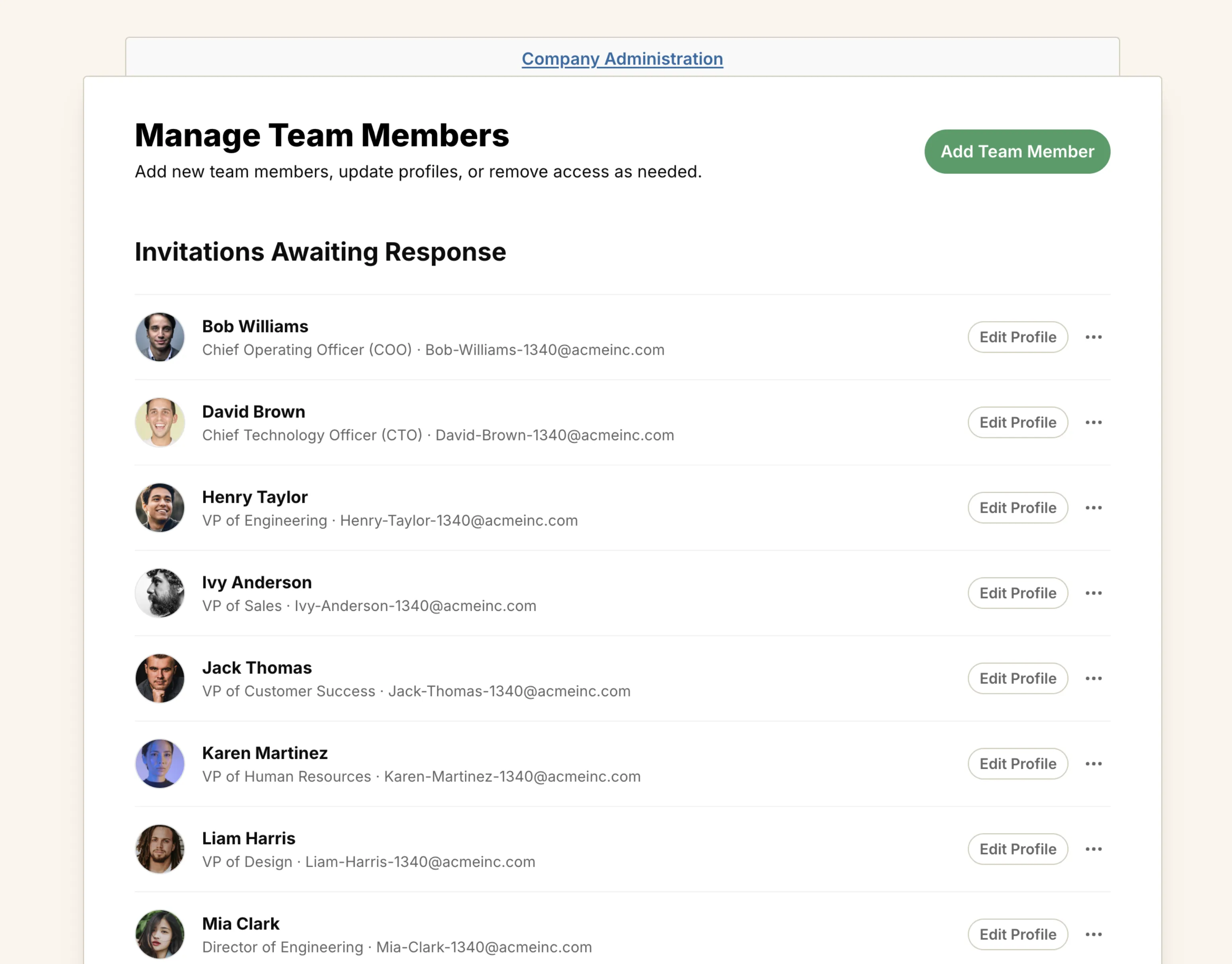The height and width of the screenshot is (964, 1232).
Task: Edit Bob Williams' profile
Action: pyautogui.click(x=1017, y=337)
